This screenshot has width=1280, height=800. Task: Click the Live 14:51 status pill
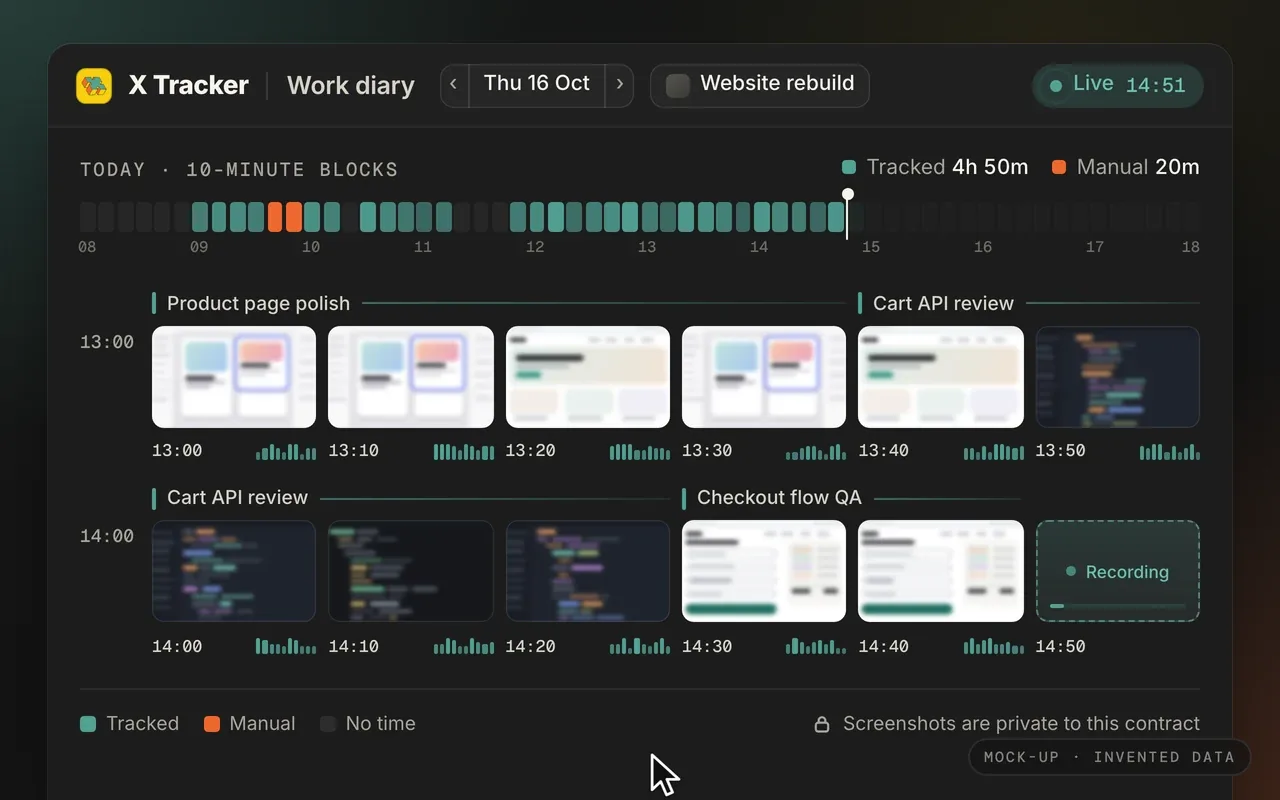1118,85
